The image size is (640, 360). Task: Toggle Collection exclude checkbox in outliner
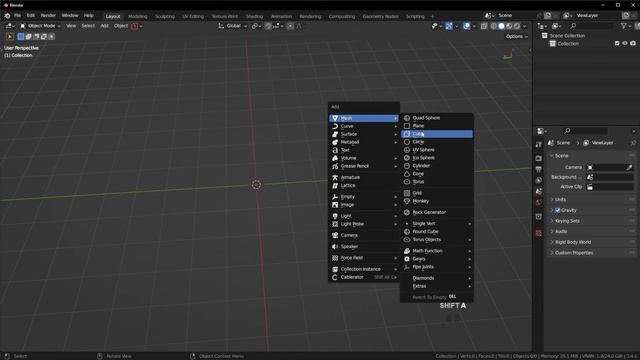[x=617, y=43]
